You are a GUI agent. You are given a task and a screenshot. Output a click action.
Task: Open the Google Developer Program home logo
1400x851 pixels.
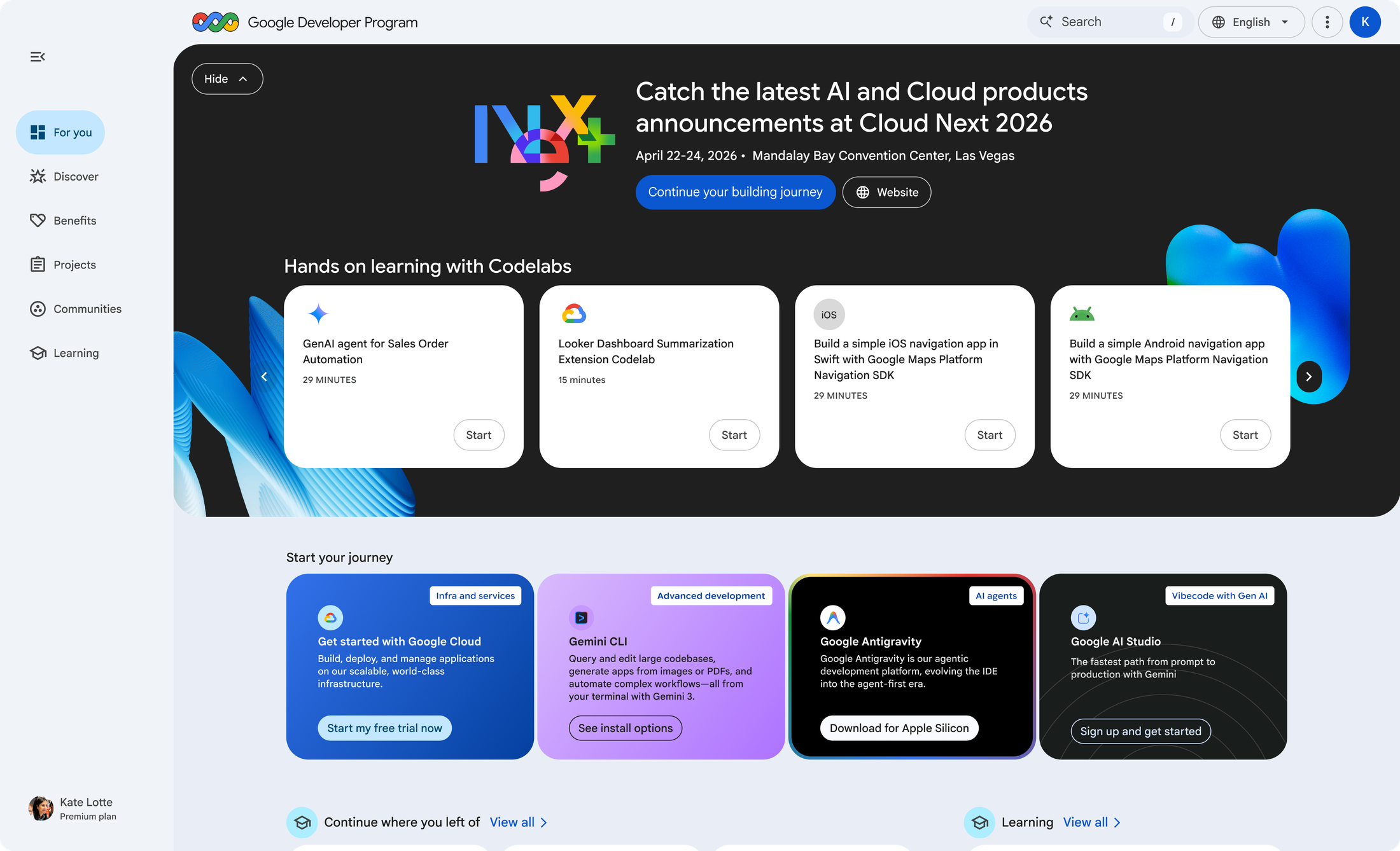coord(215,22)
